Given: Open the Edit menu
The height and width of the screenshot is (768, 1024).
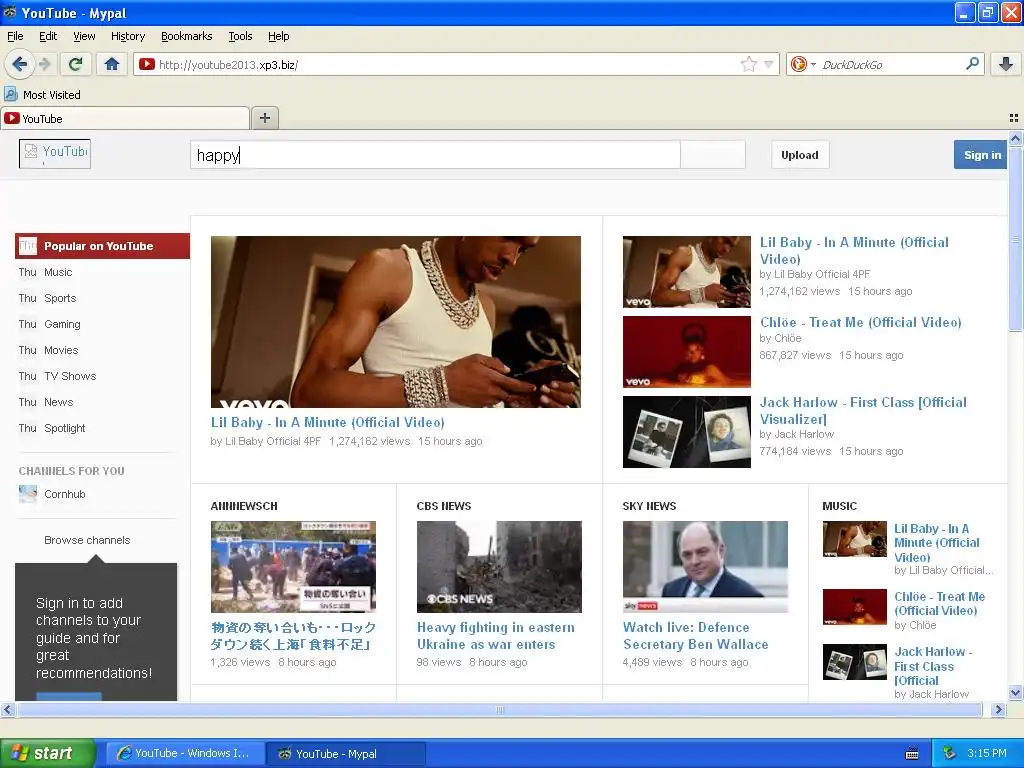Looking at the screenshot, I should coord(48,36).
